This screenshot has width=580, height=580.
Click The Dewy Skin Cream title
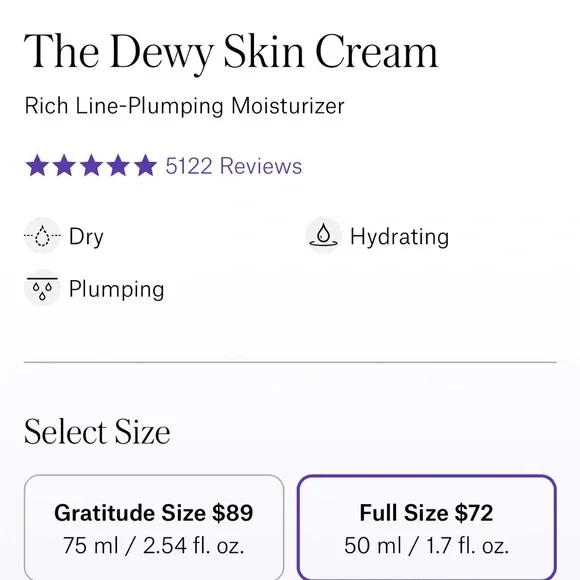(231, 52)
